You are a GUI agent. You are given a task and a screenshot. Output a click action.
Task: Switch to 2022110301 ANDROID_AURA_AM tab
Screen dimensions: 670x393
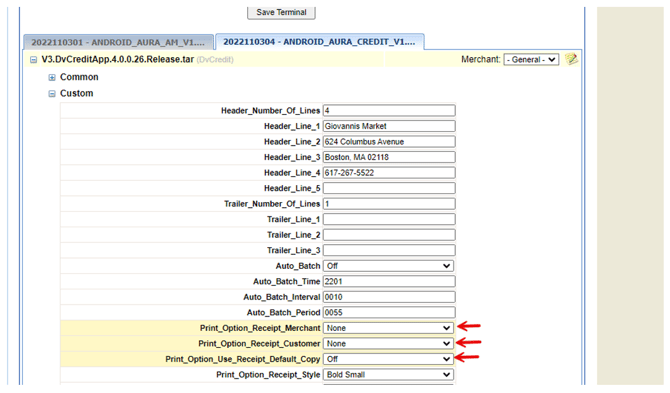(x=118, y=42)
